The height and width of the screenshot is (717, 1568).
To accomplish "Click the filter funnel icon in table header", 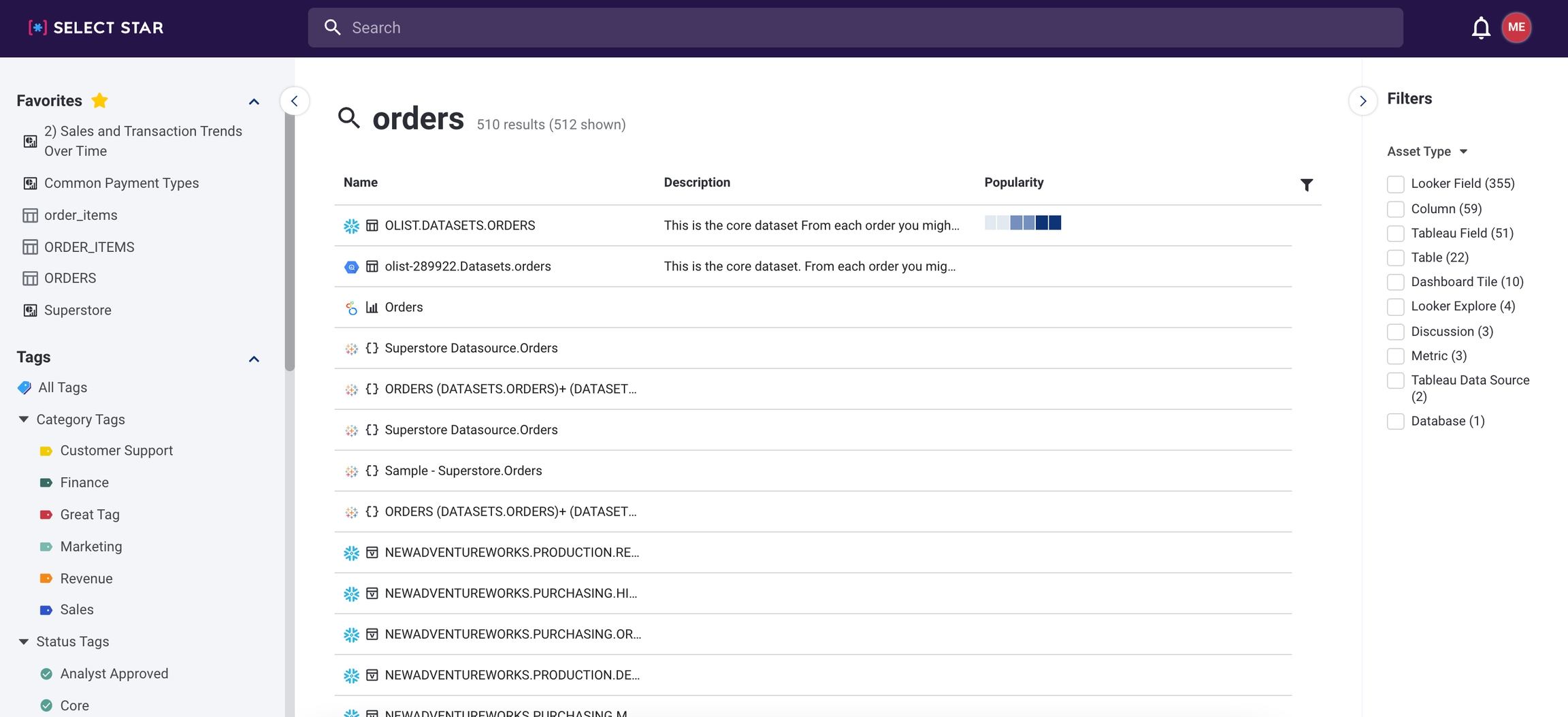I will pos(1306,185).
